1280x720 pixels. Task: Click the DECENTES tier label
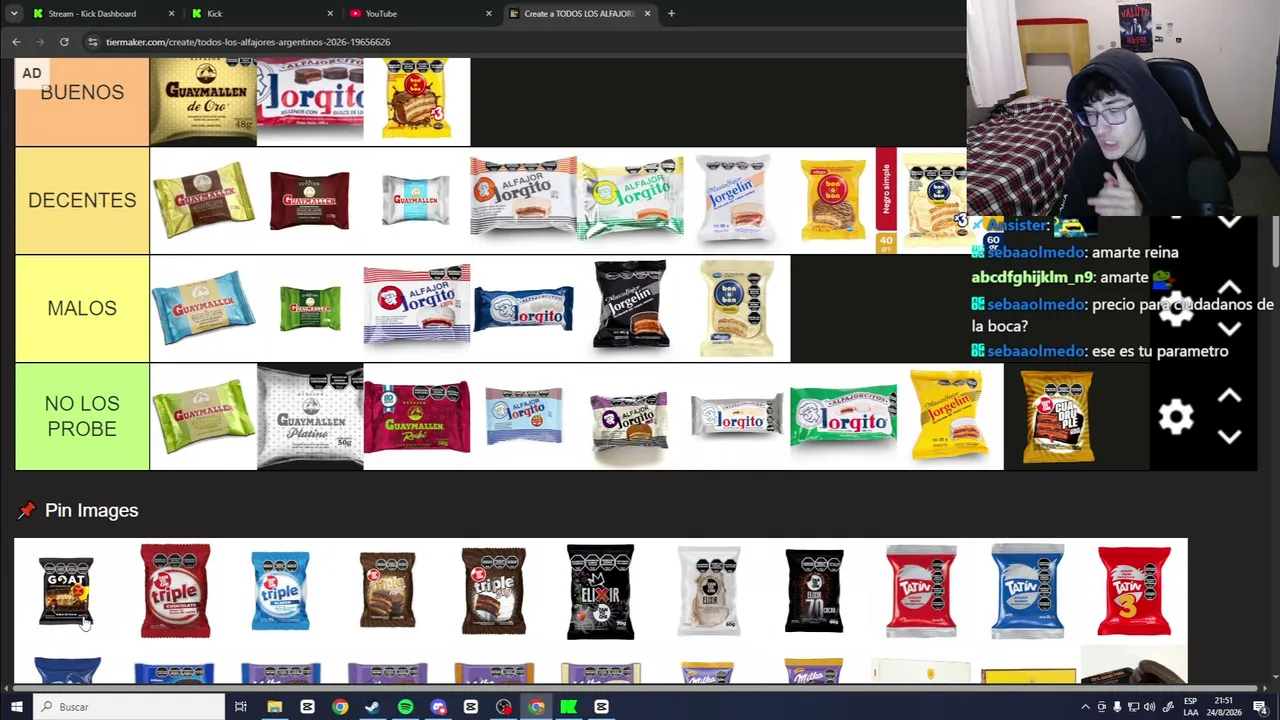click(x=82, y=200)
